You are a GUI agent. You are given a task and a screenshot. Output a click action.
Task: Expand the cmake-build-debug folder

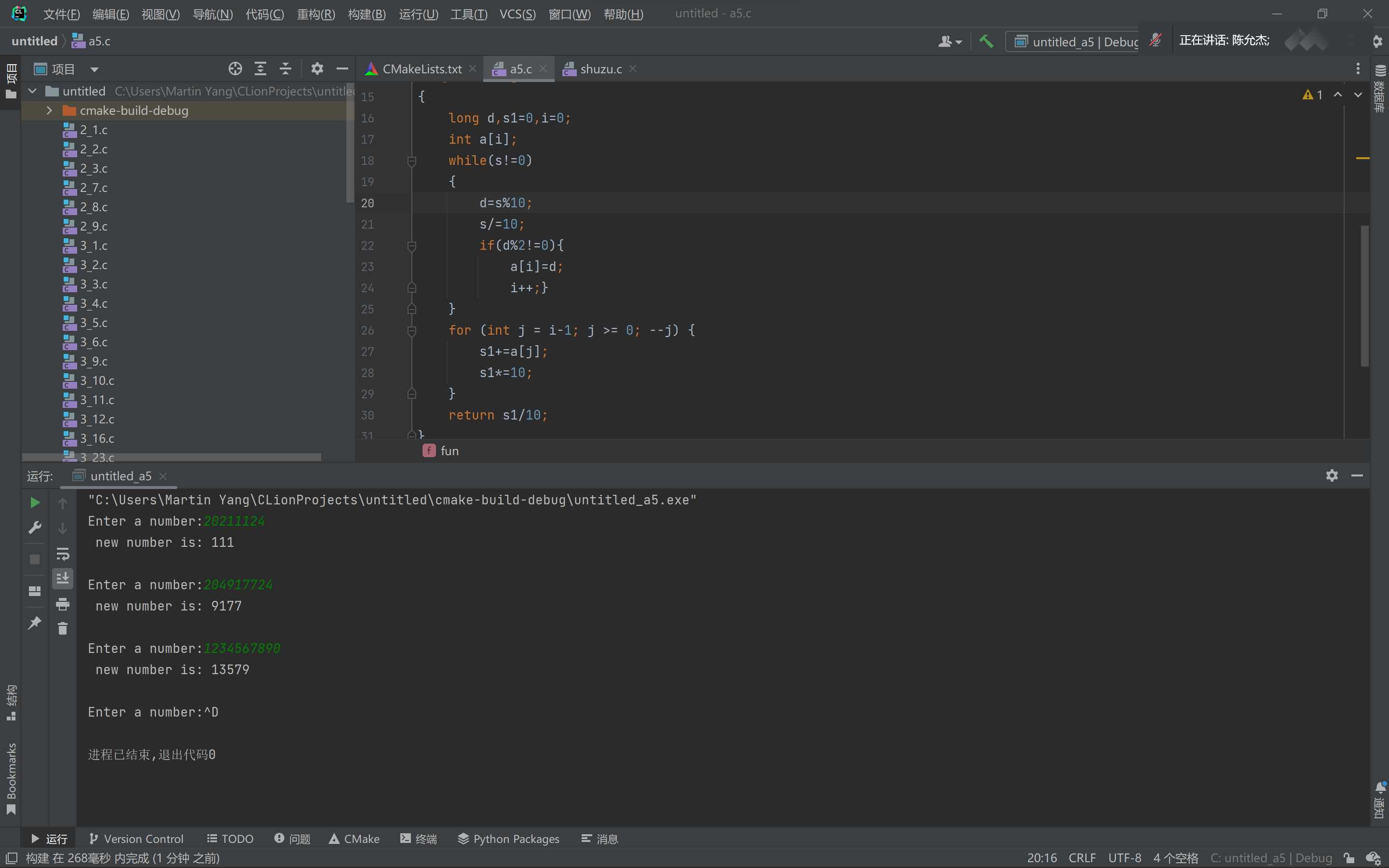(49, 110)
